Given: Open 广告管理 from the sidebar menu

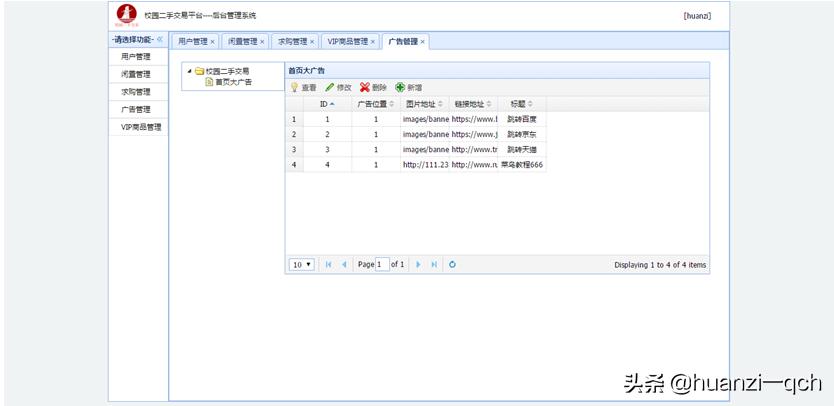Looking at the screenshot, I should [x=138, y=110].
